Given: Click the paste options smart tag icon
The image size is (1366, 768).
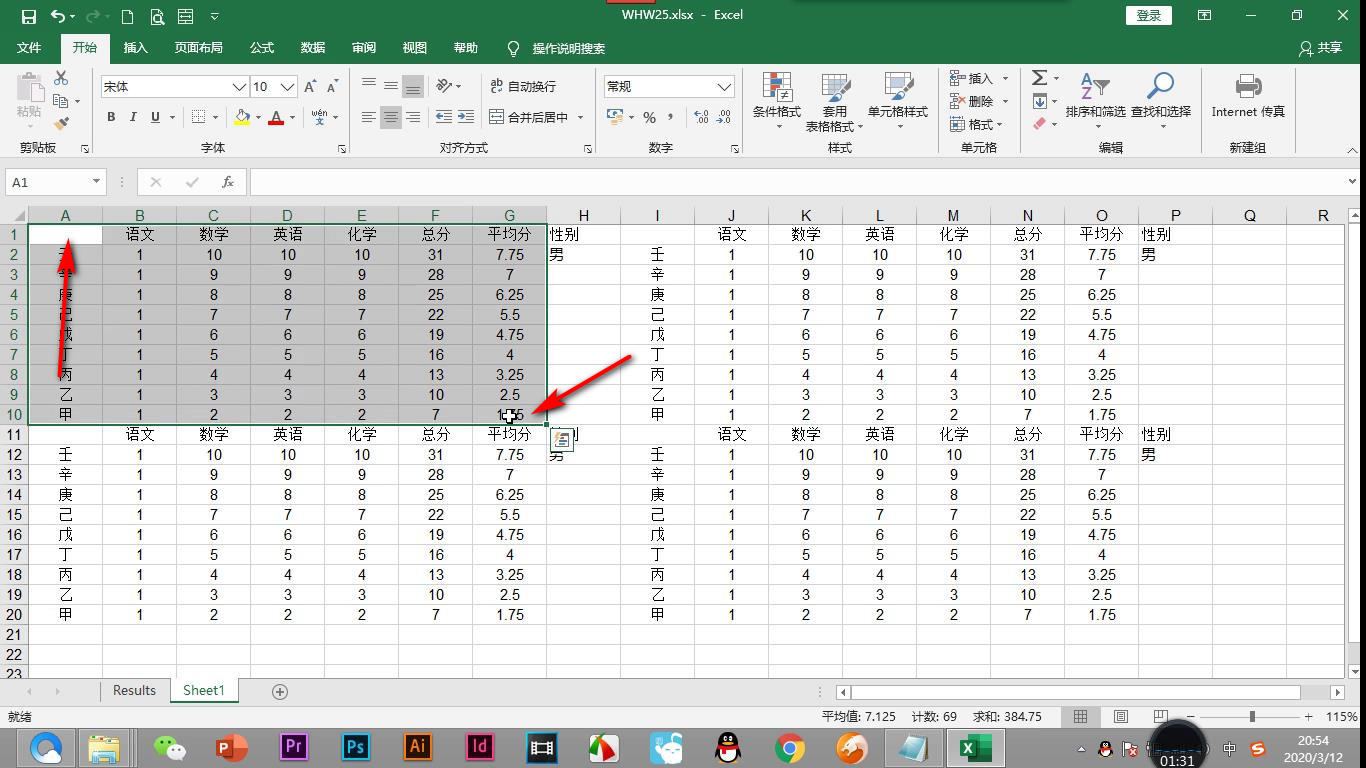Looking at the screenshot, I should pyautogui.click(x=561, y=440).
